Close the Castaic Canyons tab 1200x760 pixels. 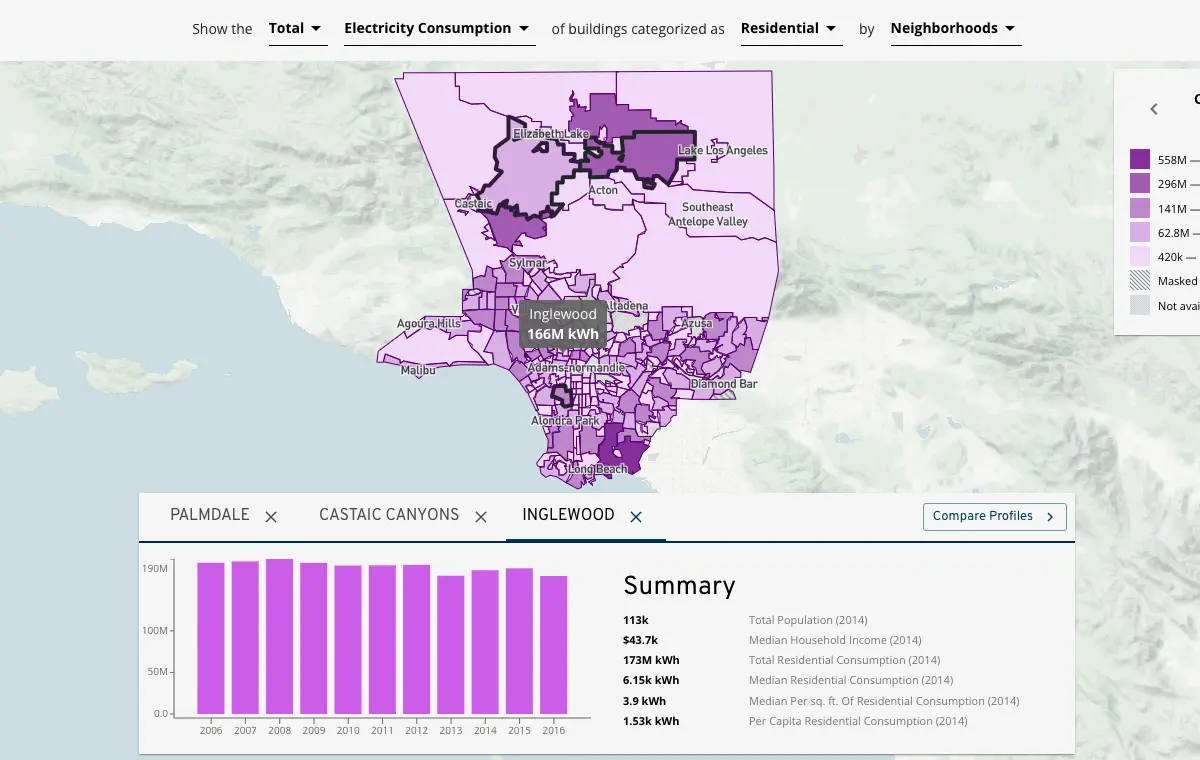coord(481,517)
